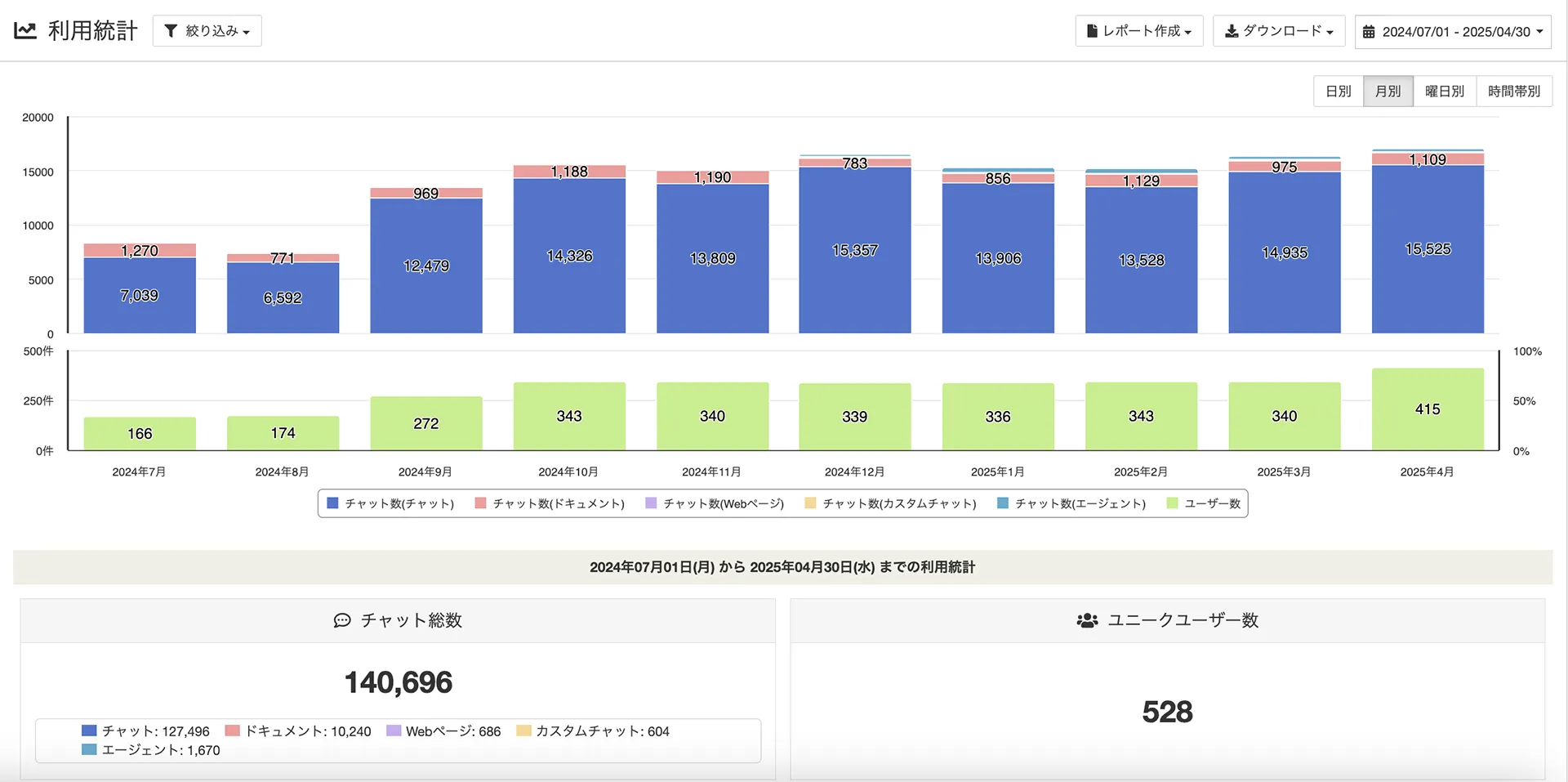The height and width of the screenshot is (782, 1568).
Task: Click the pink document segment labeled 1,129
Action: coord(1142,181)
